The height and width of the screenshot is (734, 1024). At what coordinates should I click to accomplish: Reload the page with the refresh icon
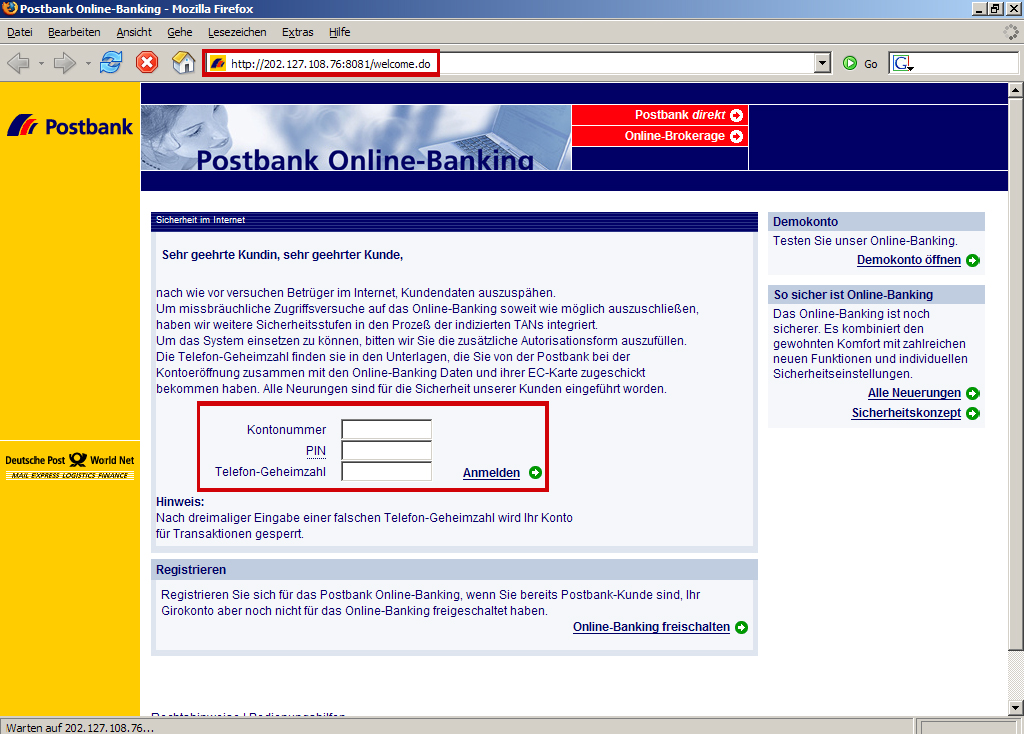(x=111, y=63)
